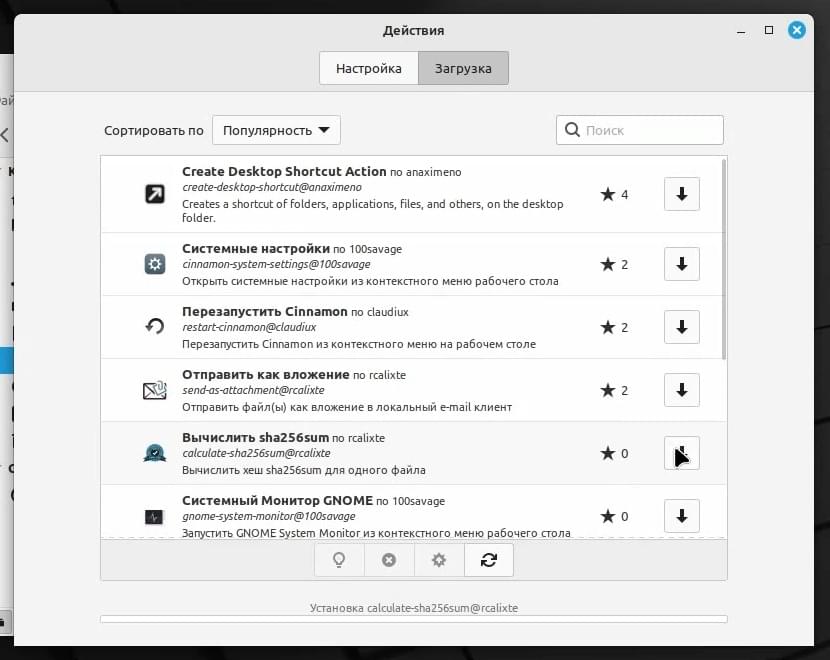Minimize the Действия window
The height and width of the screenshot is (660, 830).
pyautogui.click(x=741, y=31)
